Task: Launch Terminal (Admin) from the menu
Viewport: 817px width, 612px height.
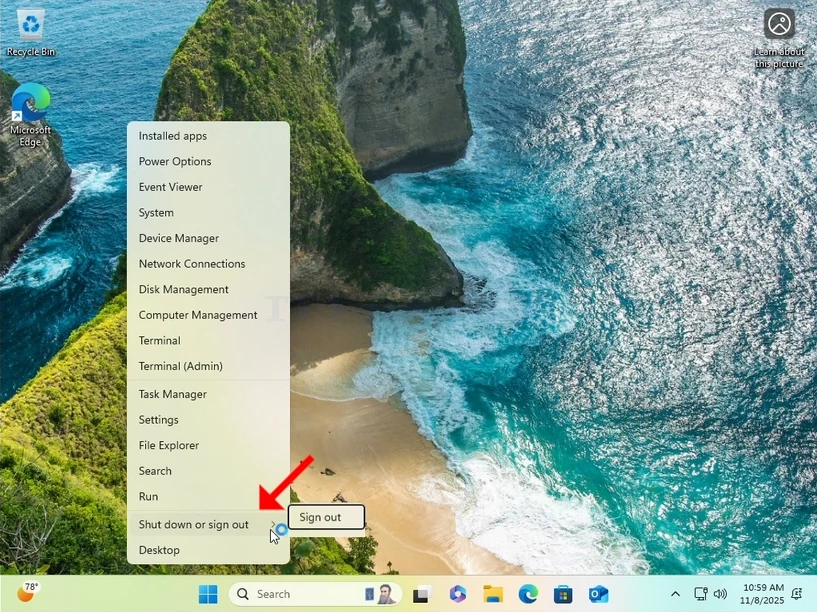Action: point(208,366)
